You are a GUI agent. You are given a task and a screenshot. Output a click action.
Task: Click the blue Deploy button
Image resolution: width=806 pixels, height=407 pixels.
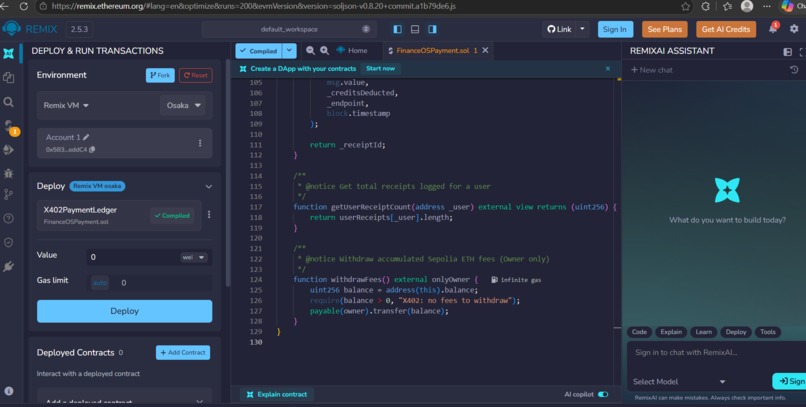coord(124,311)
